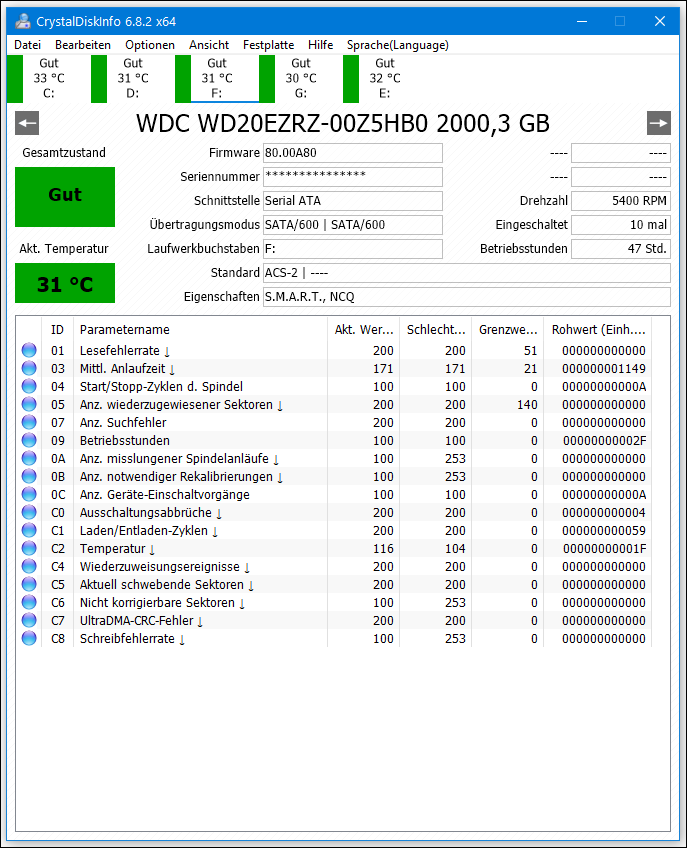The height and width of the screenshot is (848, 687).
Task: Click the Gesamtzustand label
Action: (x=64, y=153)
